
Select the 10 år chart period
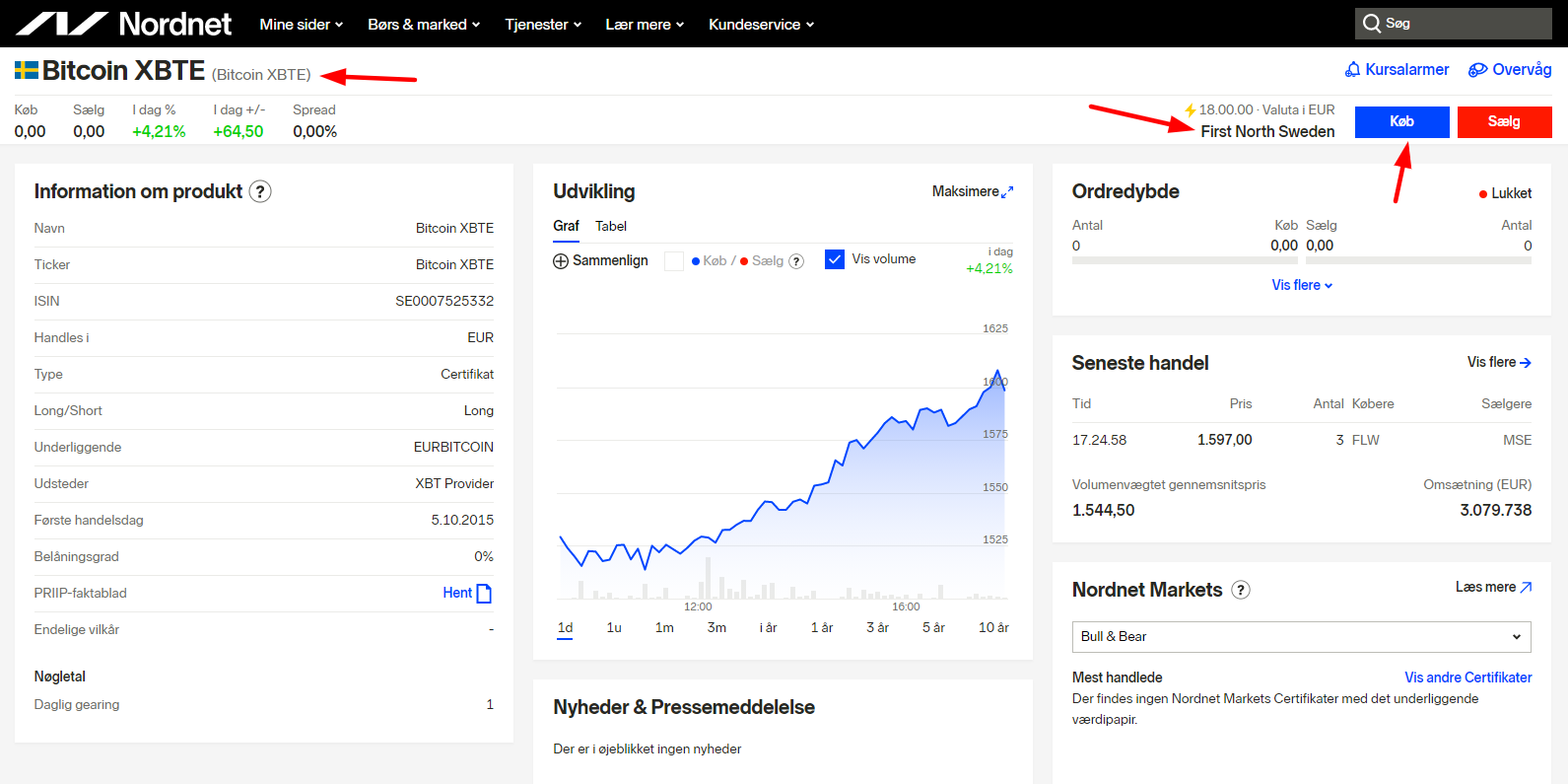[993, 627]
